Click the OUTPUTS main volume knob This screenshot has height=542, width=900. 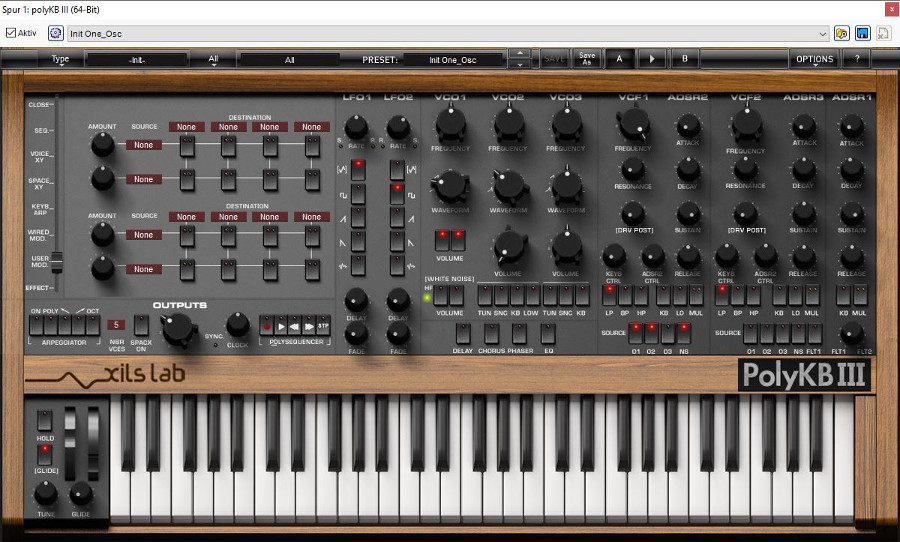179,329
